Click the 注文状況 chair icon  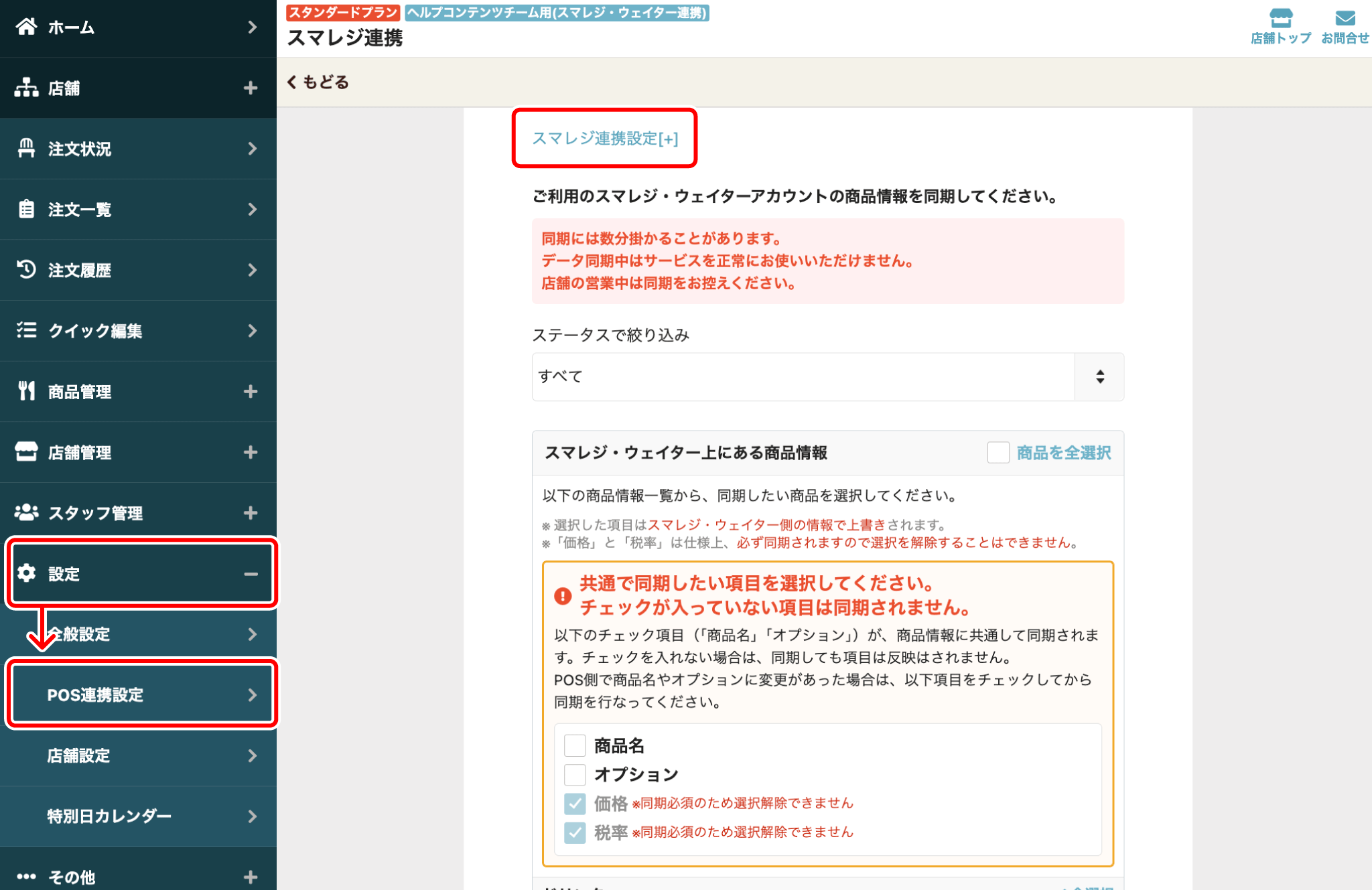coord(26,148)
